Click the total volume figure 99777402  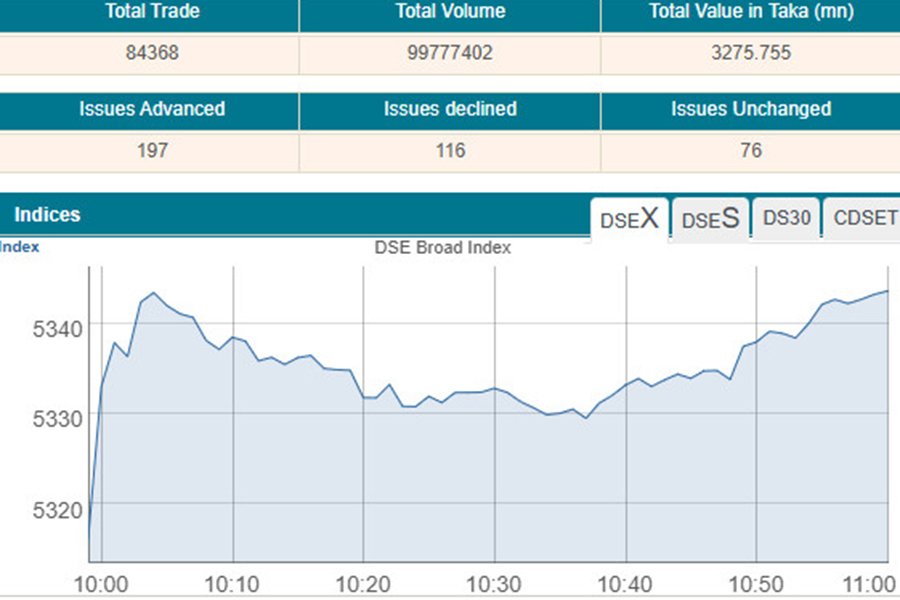[450, 53]
